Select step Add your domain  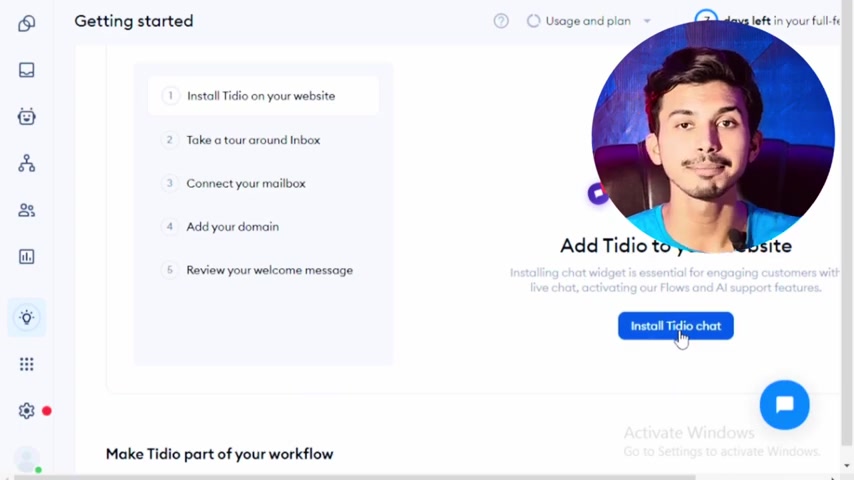[x=263, y=227]
